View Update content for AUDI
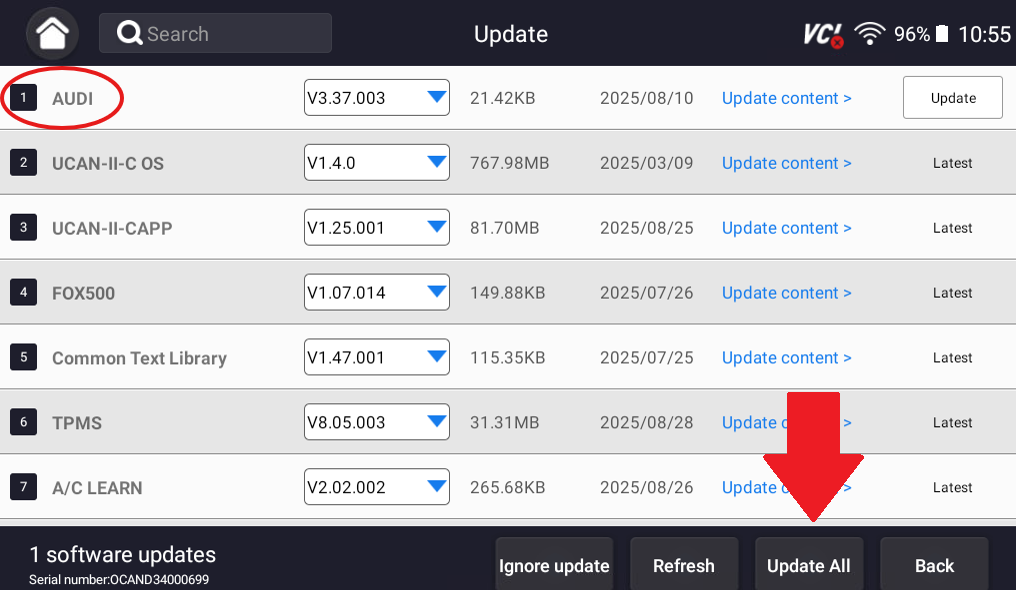This screenshot has height=590, width=1016. click(786, 97)
